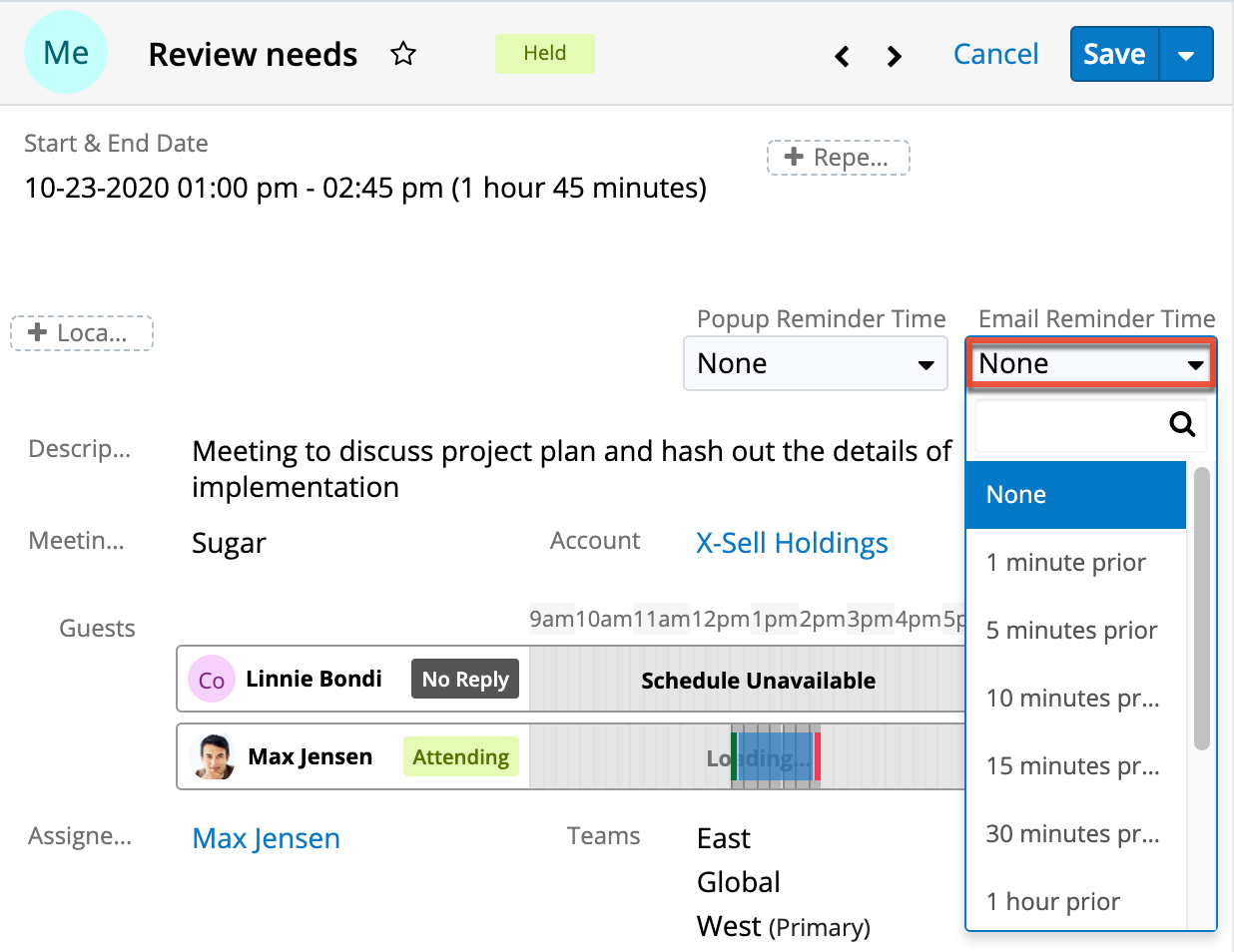This screenshot has width=1234, height=952.
Task: Go to previous record with left arrow
Action: click(842, 56)
